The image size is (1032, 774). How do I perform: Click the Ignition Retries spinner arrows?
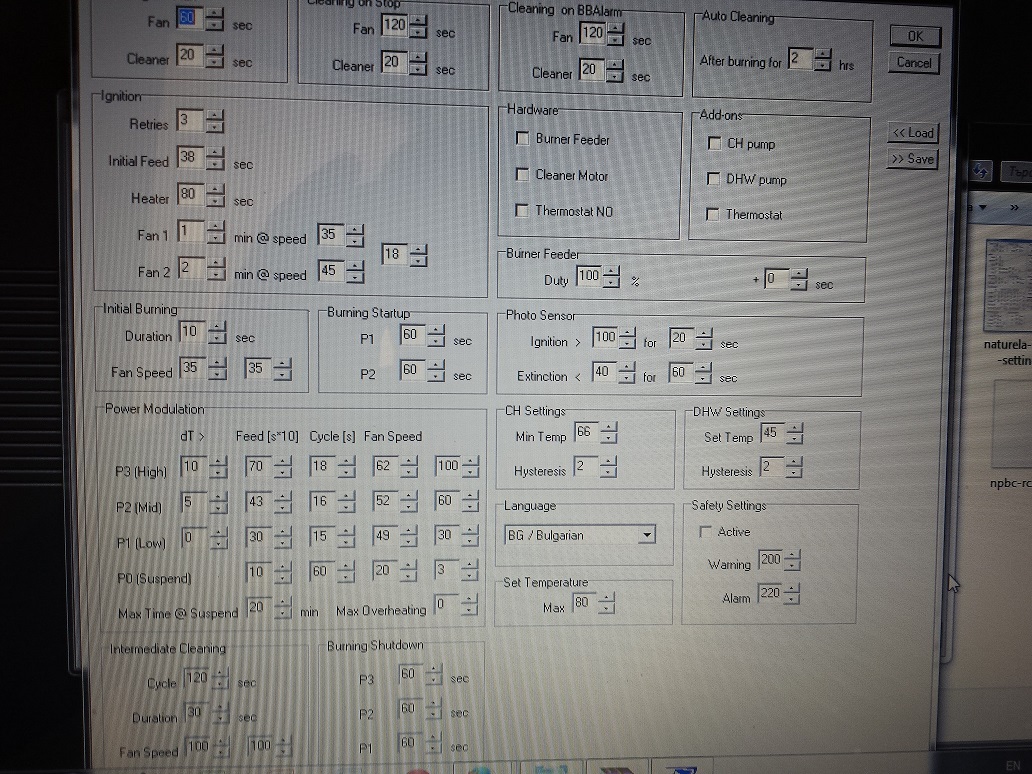(x=216, y=123)
